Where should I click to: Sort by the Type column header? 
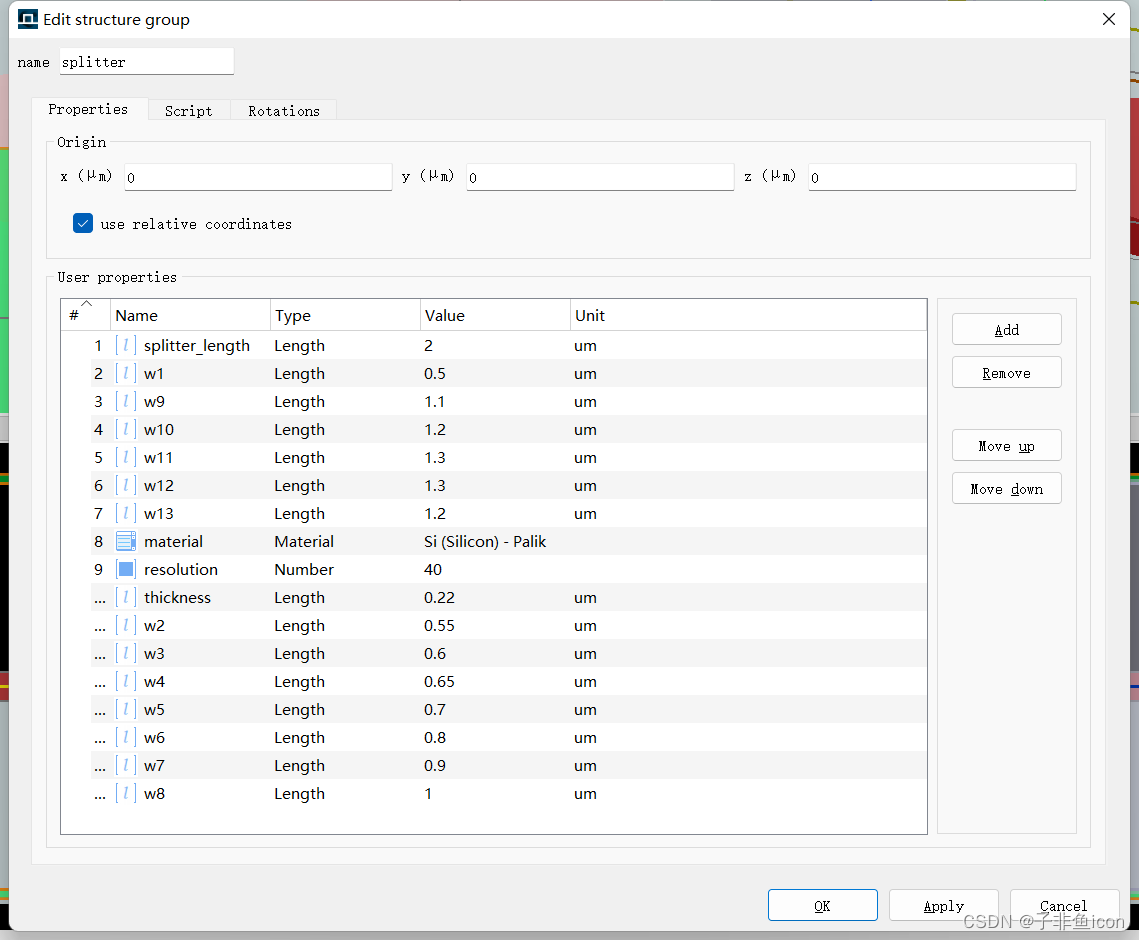pyautogui.click(x=346, y=315)
